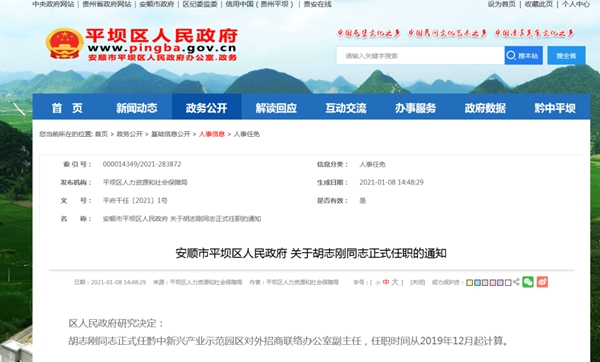Set font size to medium 中
This screenshot has width=600, height=362.
(x=386, y=282)
